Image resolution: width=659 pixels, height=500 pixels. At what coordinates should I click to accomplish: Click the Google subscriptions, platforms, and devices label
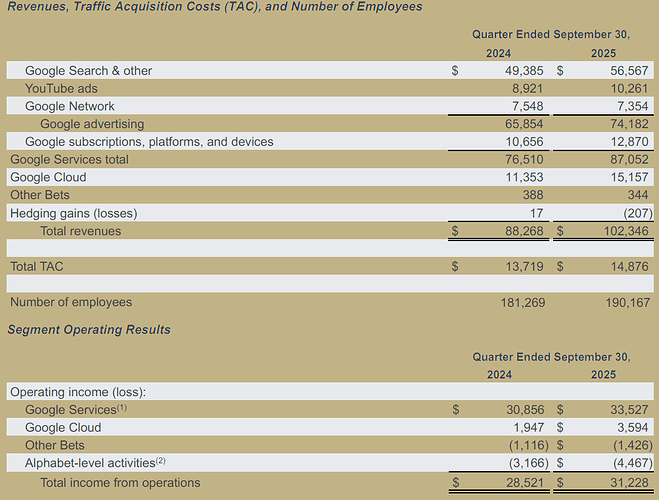[149, 142]
